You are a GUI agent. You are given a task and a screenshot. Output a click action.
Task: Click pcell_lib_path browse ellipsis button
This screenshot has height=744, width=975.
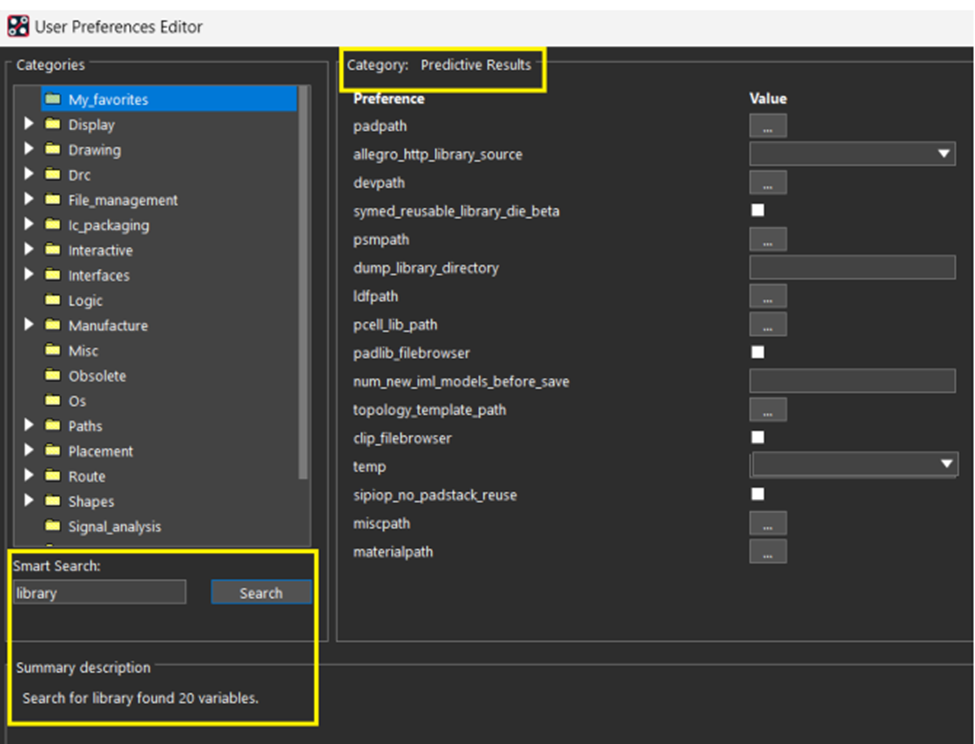point(767,324)
